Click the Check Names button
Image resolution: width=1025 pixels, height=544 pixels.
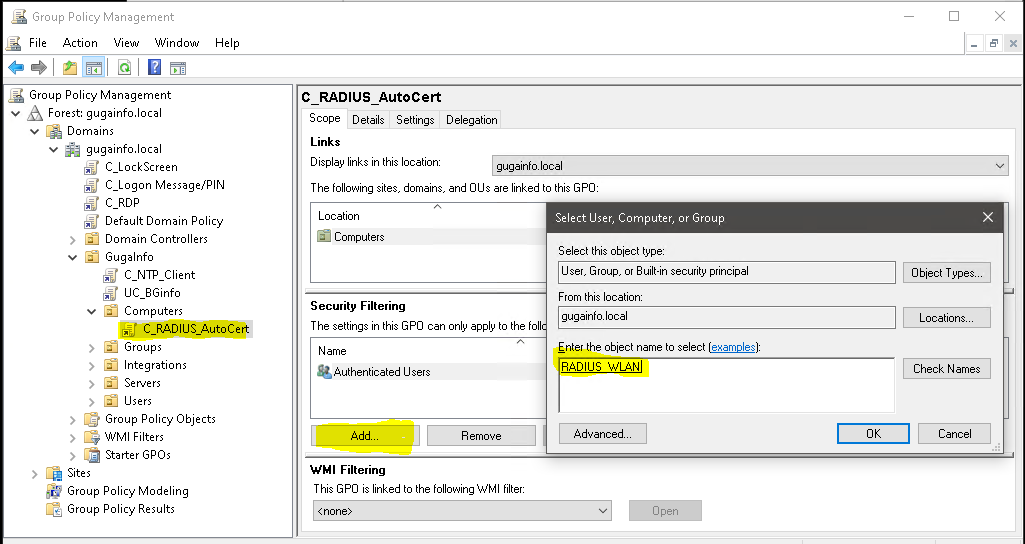click(x=946, y=369)
